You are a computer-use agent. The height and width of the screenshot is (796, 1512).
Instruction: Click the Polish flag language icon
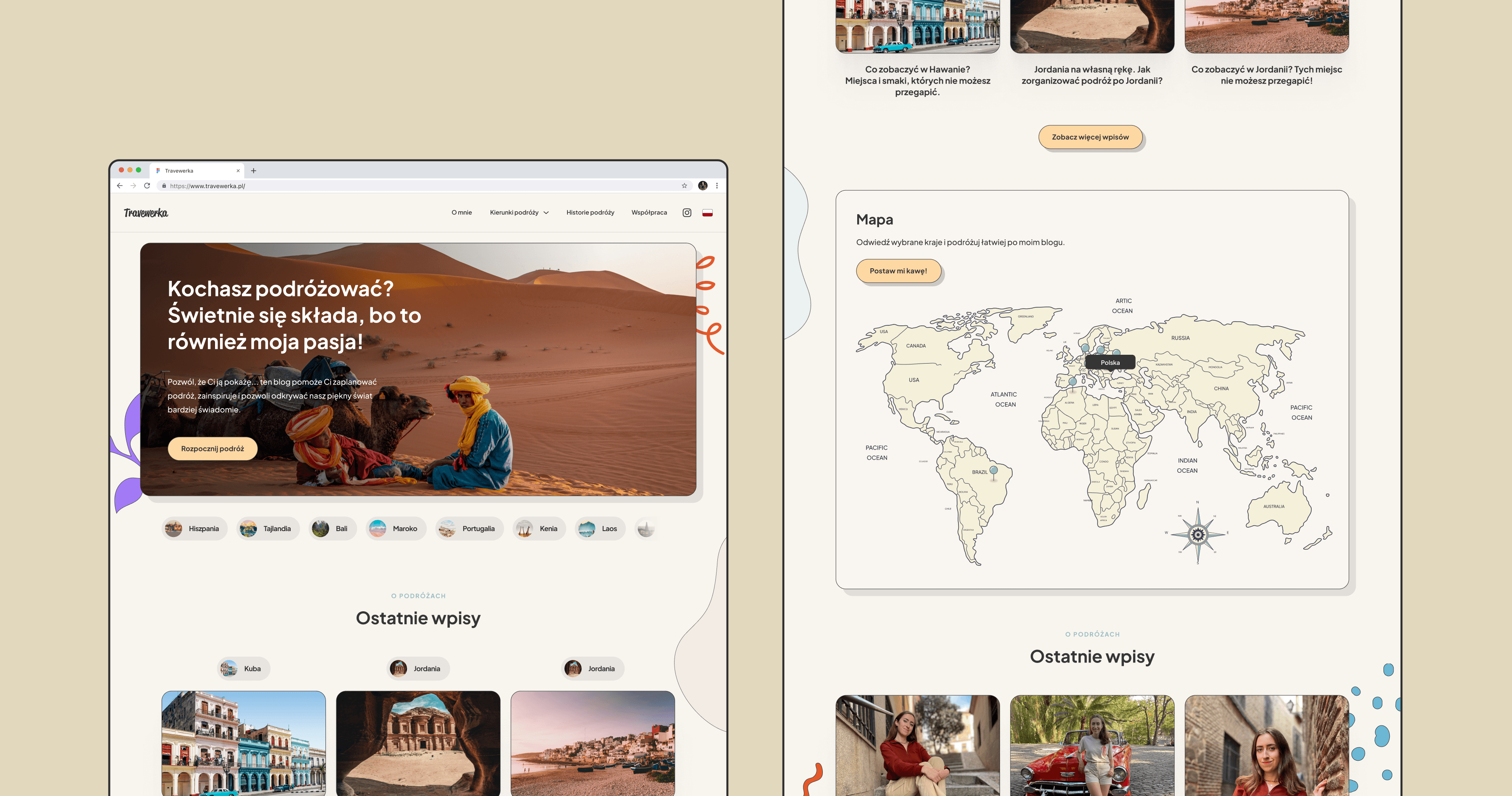(707, 212)
